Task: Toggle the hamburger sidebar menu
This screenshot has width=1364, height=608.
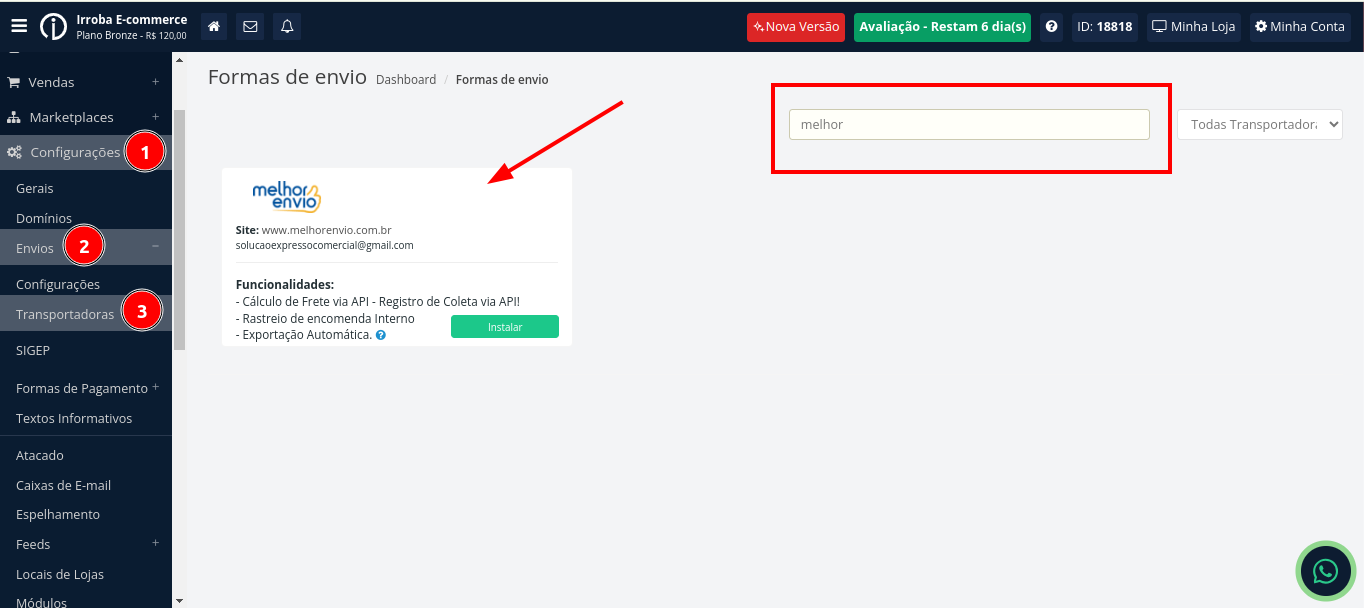Action: [19, 26]
